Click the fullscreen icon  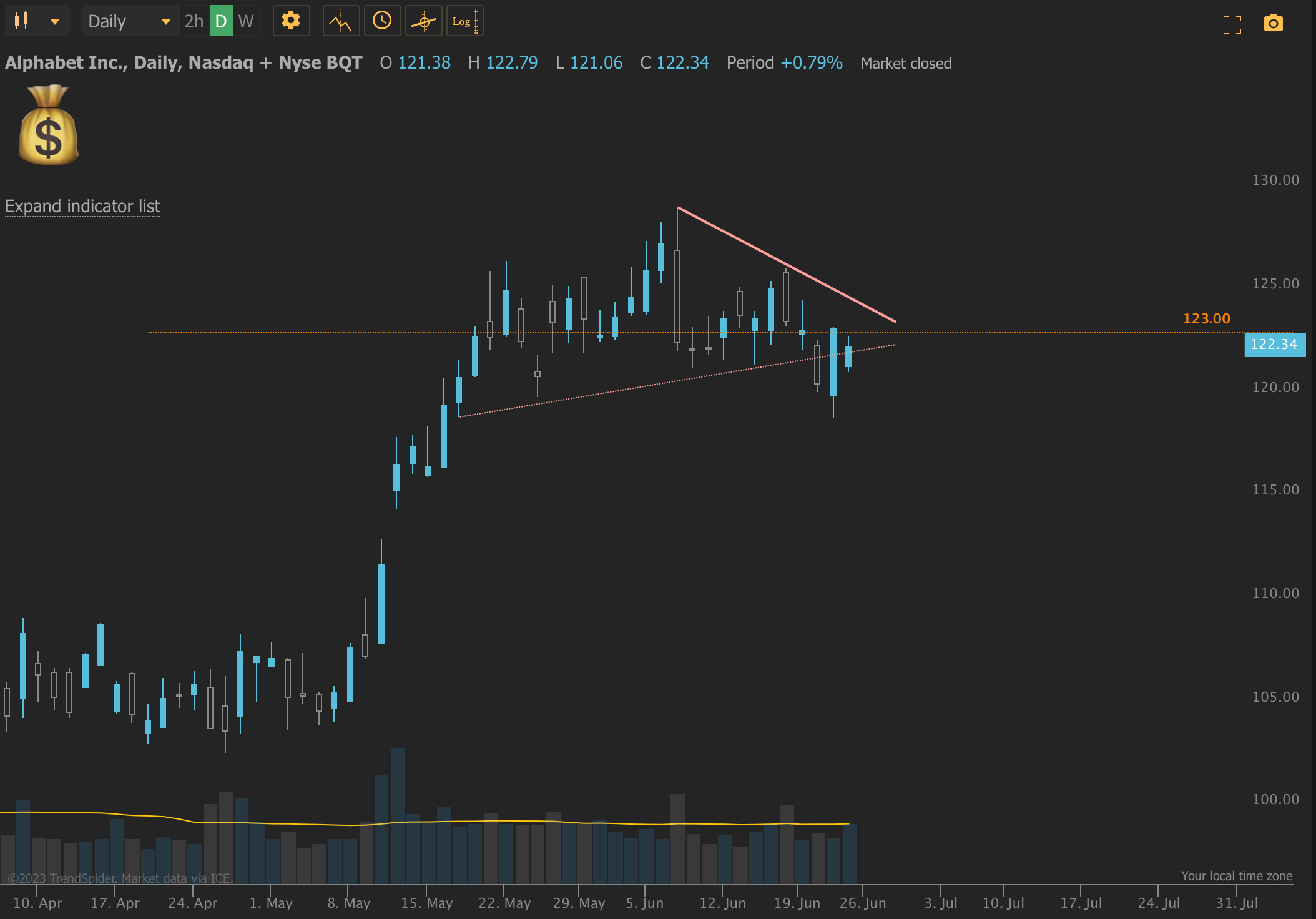click(1232, 24)
